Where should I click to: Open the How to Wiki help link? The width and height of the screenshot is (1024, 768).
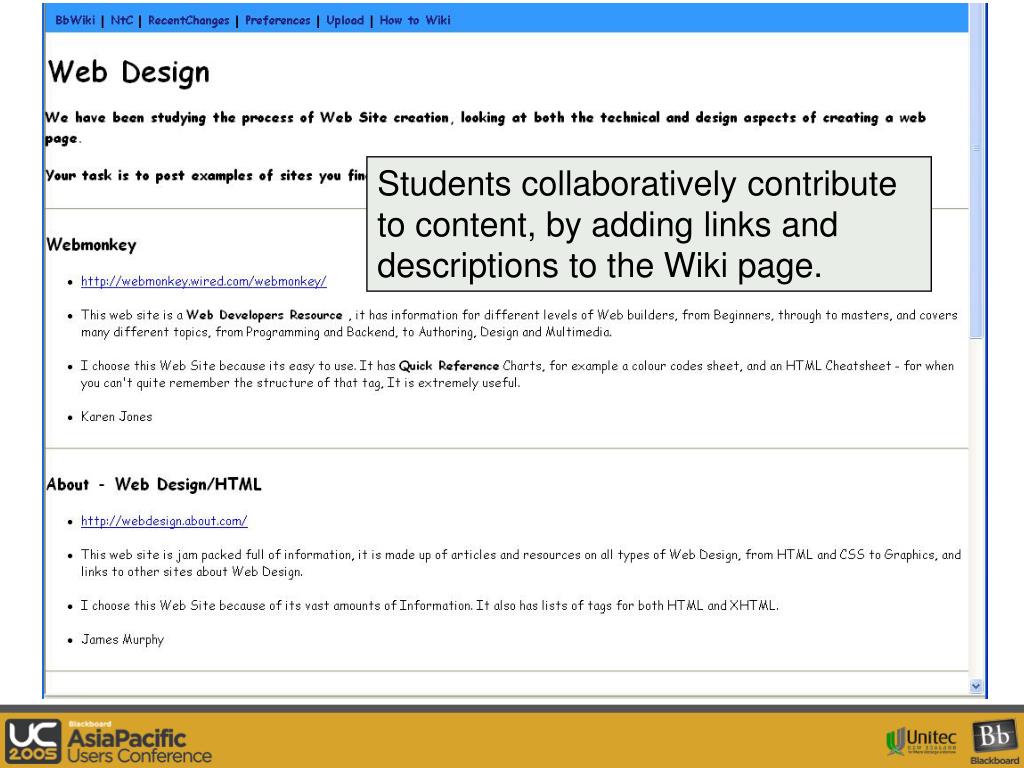[x=415, y=20]
